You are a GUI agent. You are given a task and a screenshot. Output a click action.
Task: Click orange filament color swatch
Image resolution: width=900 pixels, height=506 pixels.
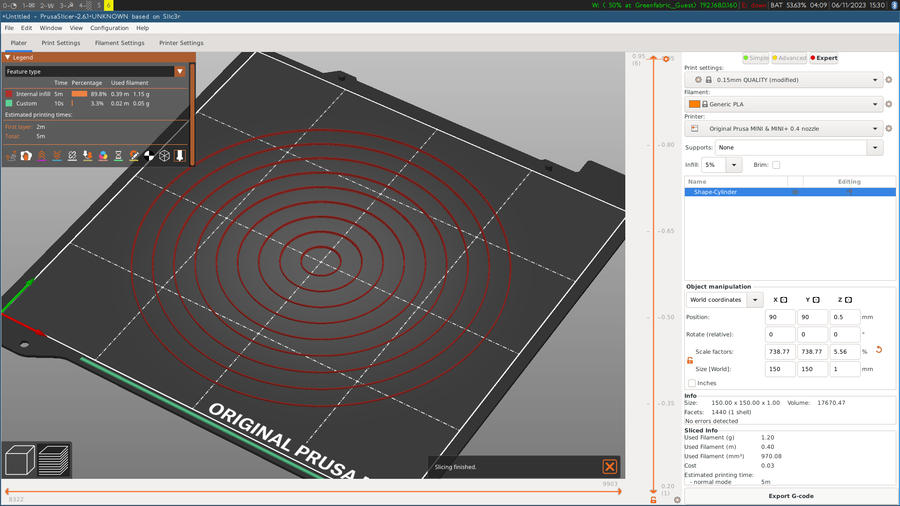pos(694,104)
